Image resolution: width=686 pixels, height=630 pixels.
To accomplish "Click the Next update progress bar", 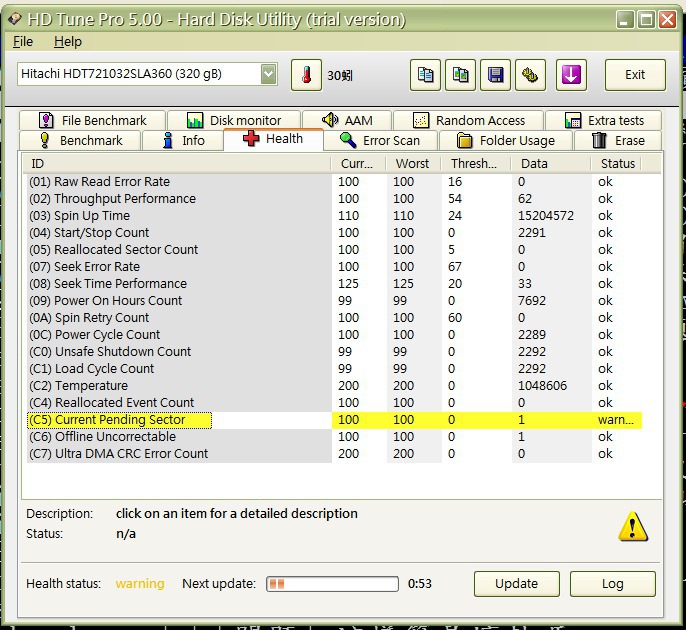I will (x=332, y=584).
